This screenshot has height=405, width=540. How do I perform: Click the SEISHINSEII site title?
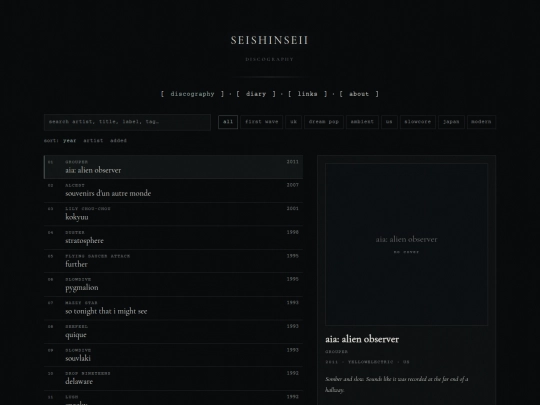tap(269, 40)
